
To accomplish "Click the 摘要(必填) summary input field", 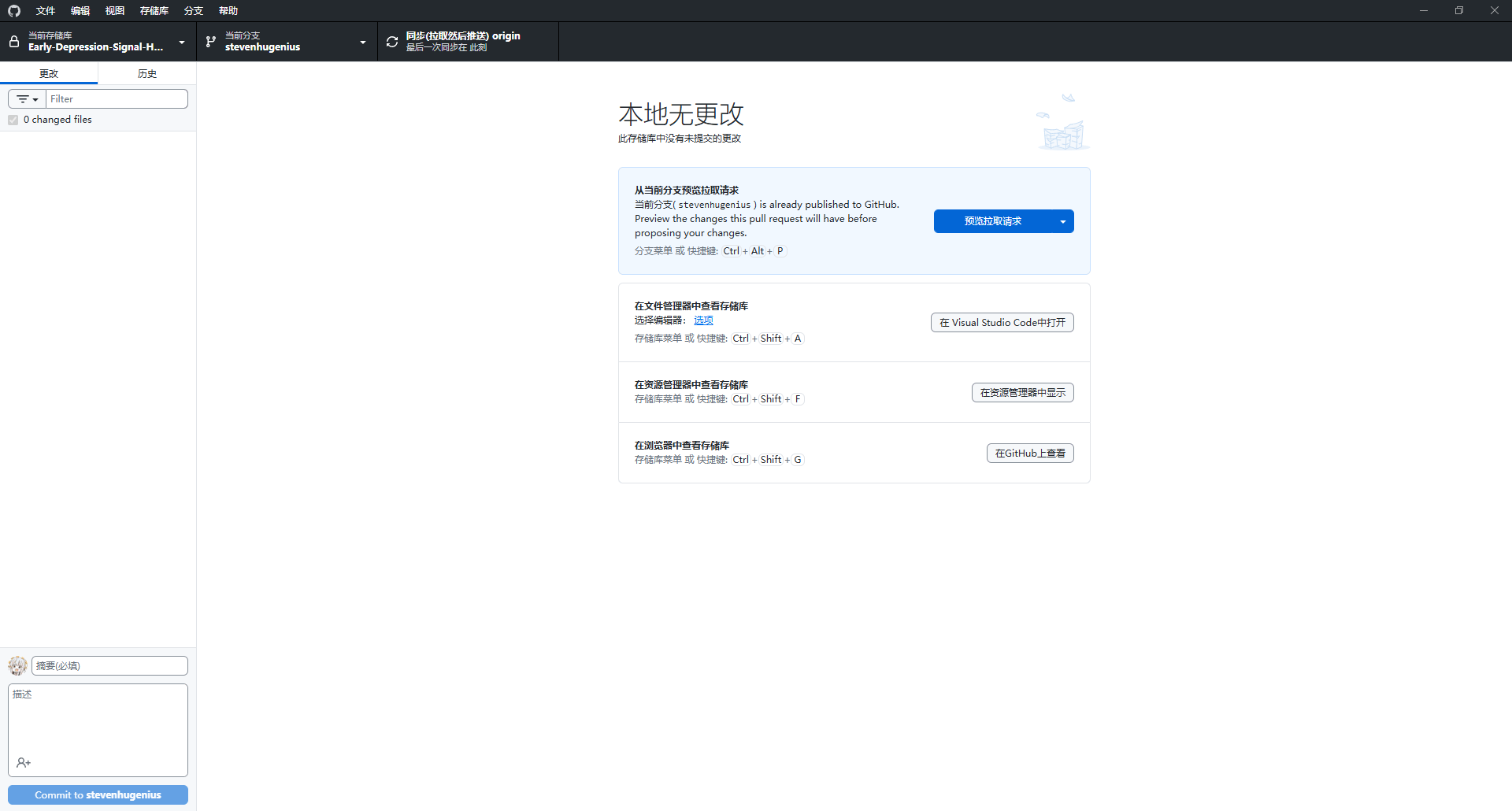I will click(x=109, y=666).
